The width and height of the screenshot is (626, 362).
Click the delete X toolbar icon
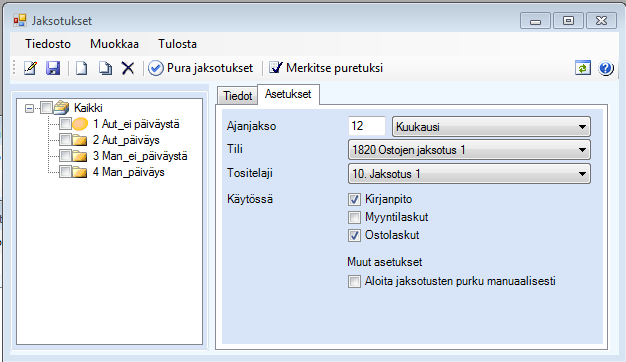pyautogui.click(x=128, y=68)
